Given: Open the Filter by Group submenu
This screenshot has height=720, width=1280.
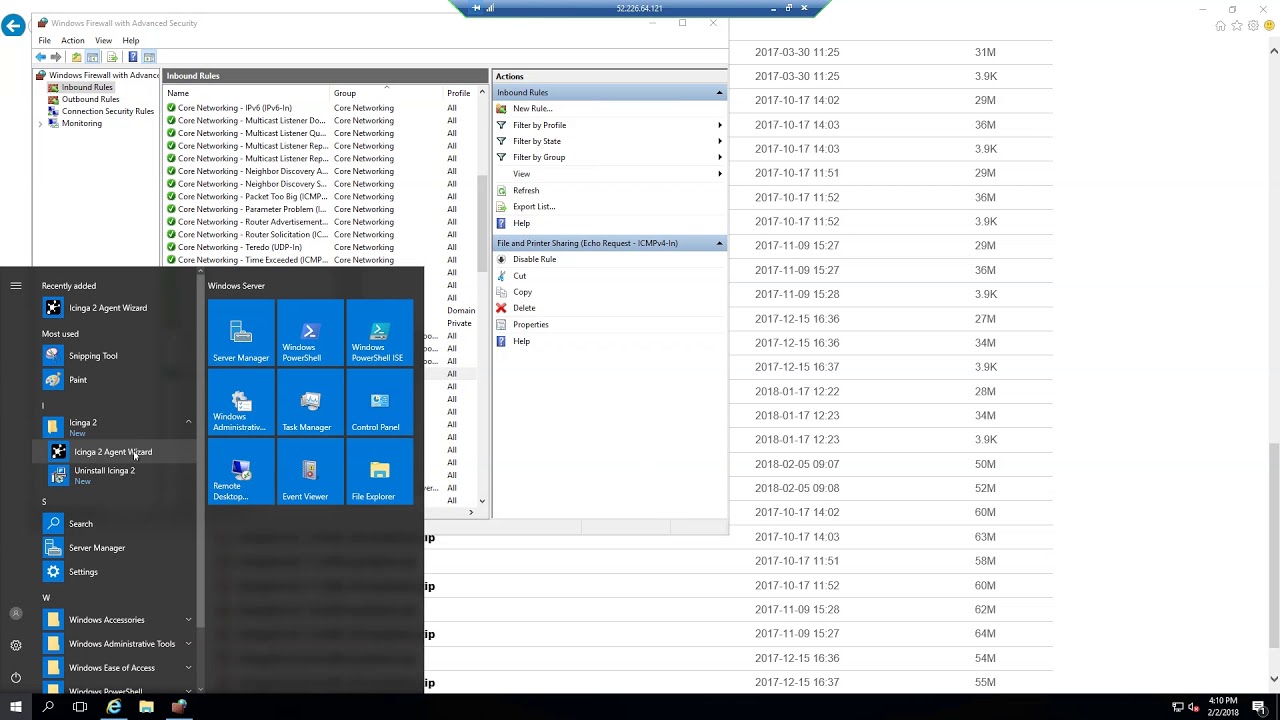Looking at the screenshot, I should pos(610,157).
